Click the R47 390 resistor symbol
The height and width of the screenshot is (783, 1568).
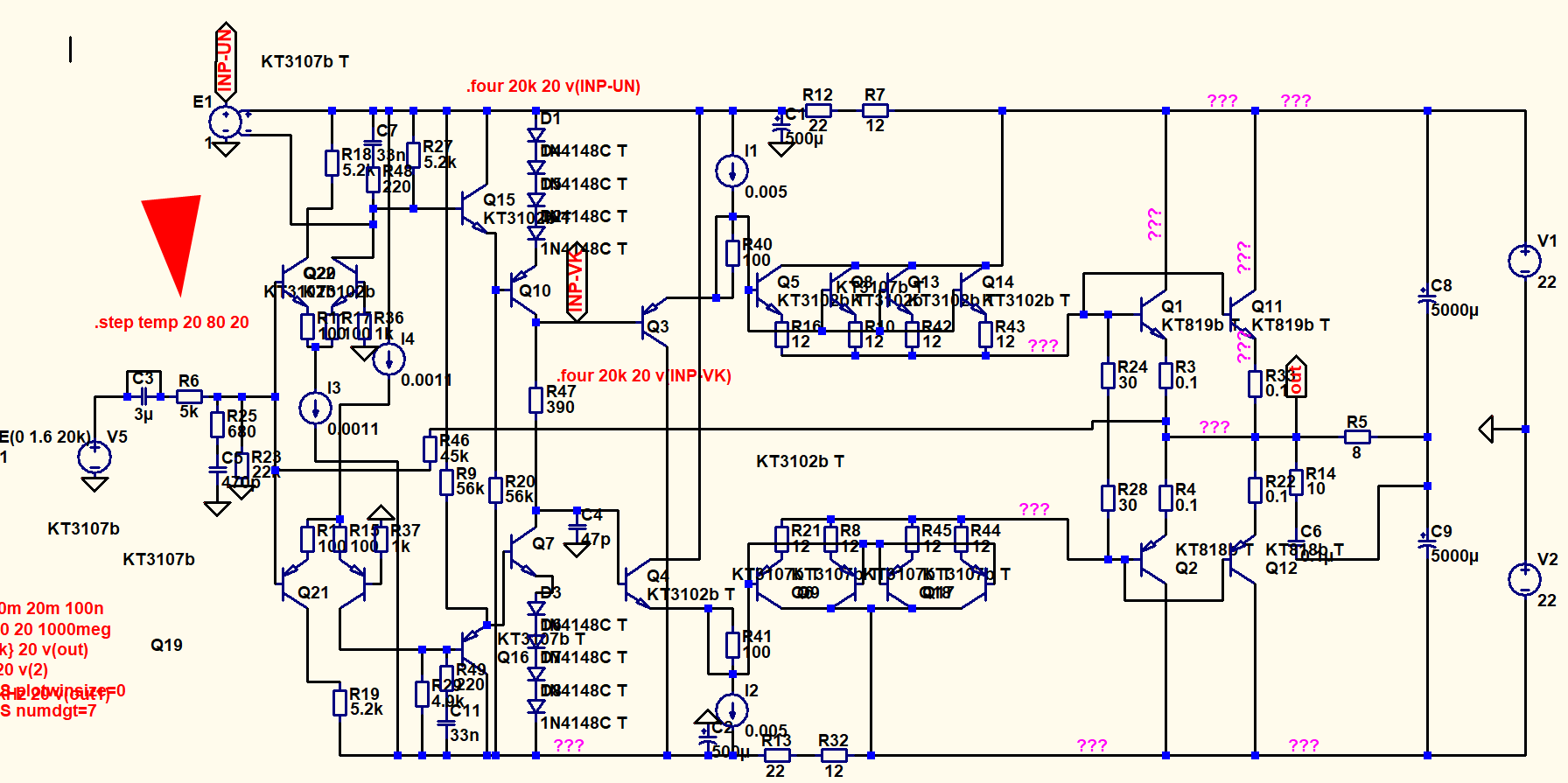[535, 400]
